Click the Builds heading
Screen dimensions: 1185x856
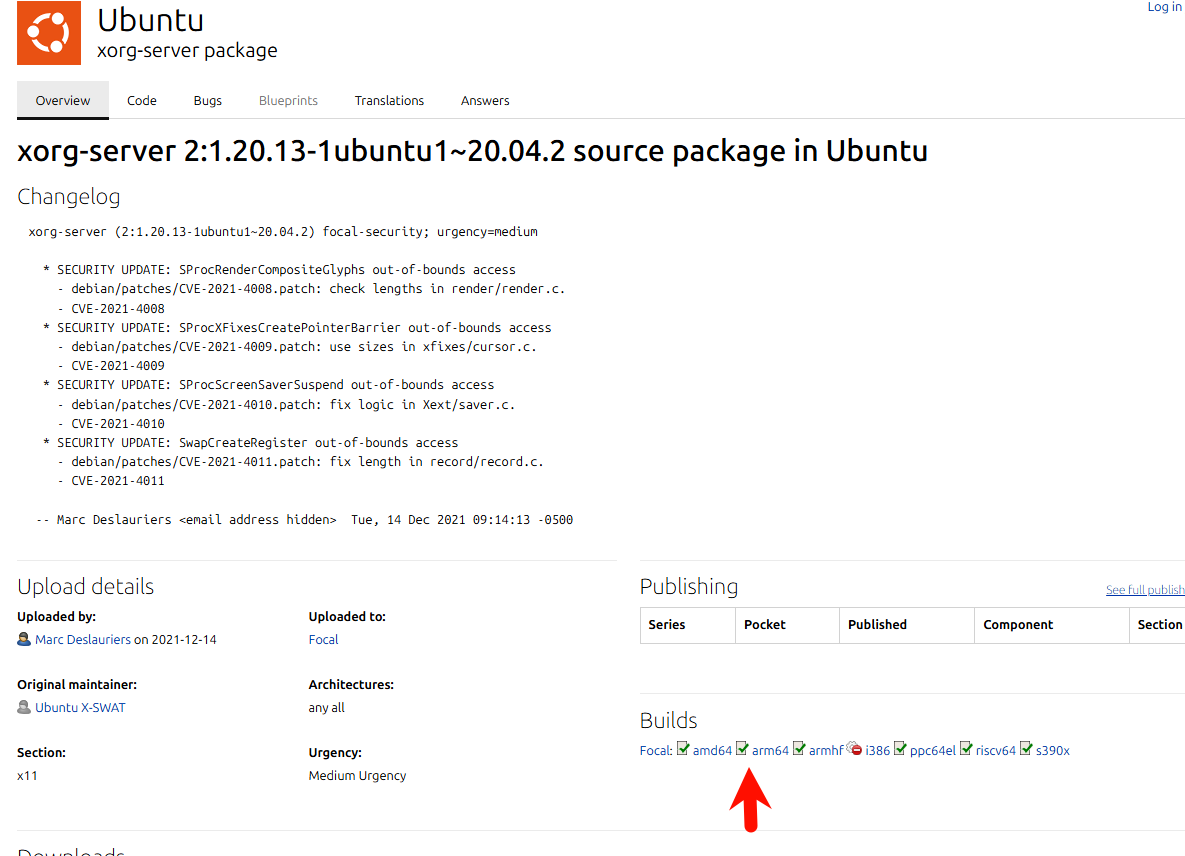[x=668, y=720]
